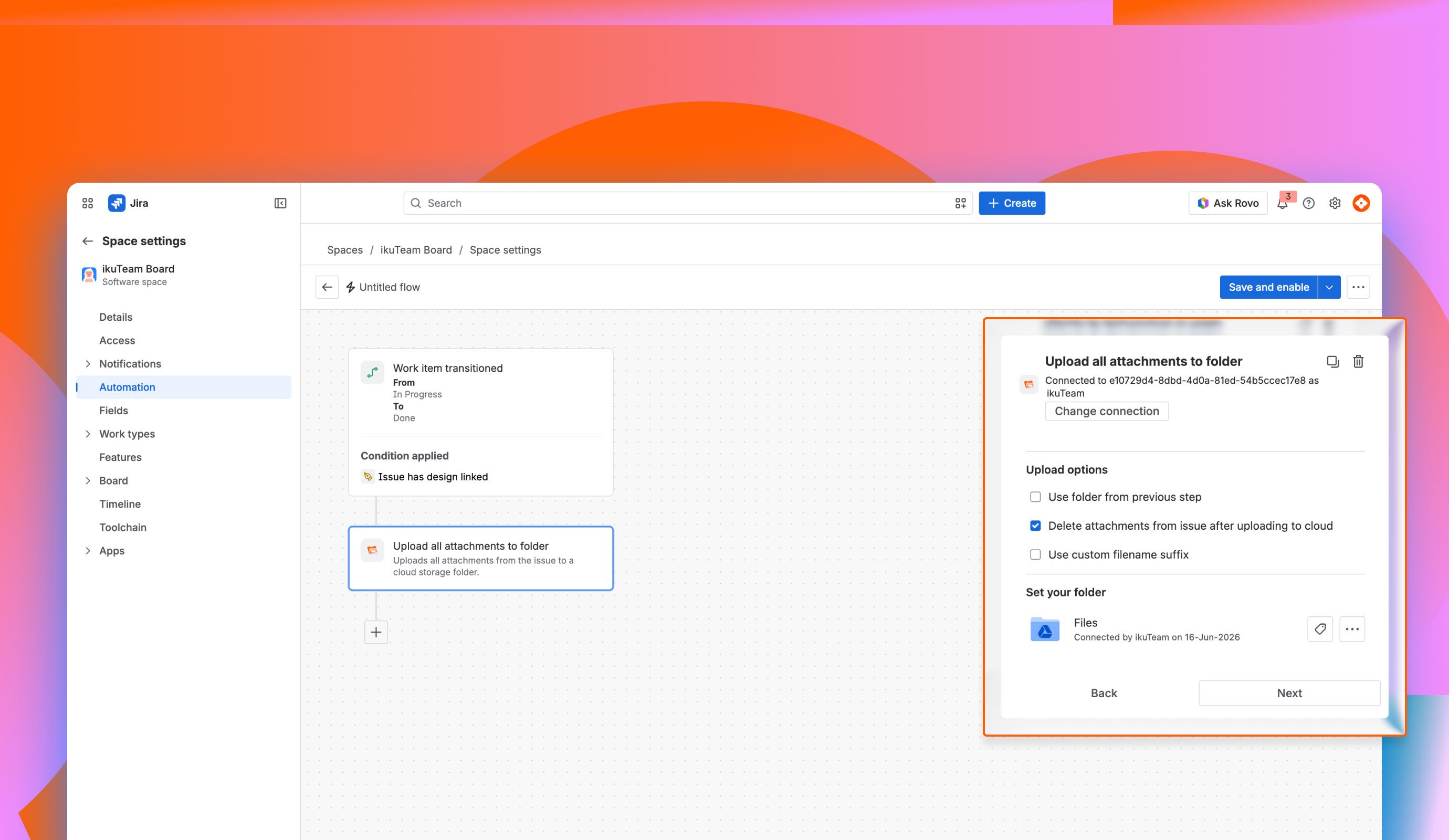Click the Back button in panel
Screen dimensions: 1449x840
click(1104, 693)
